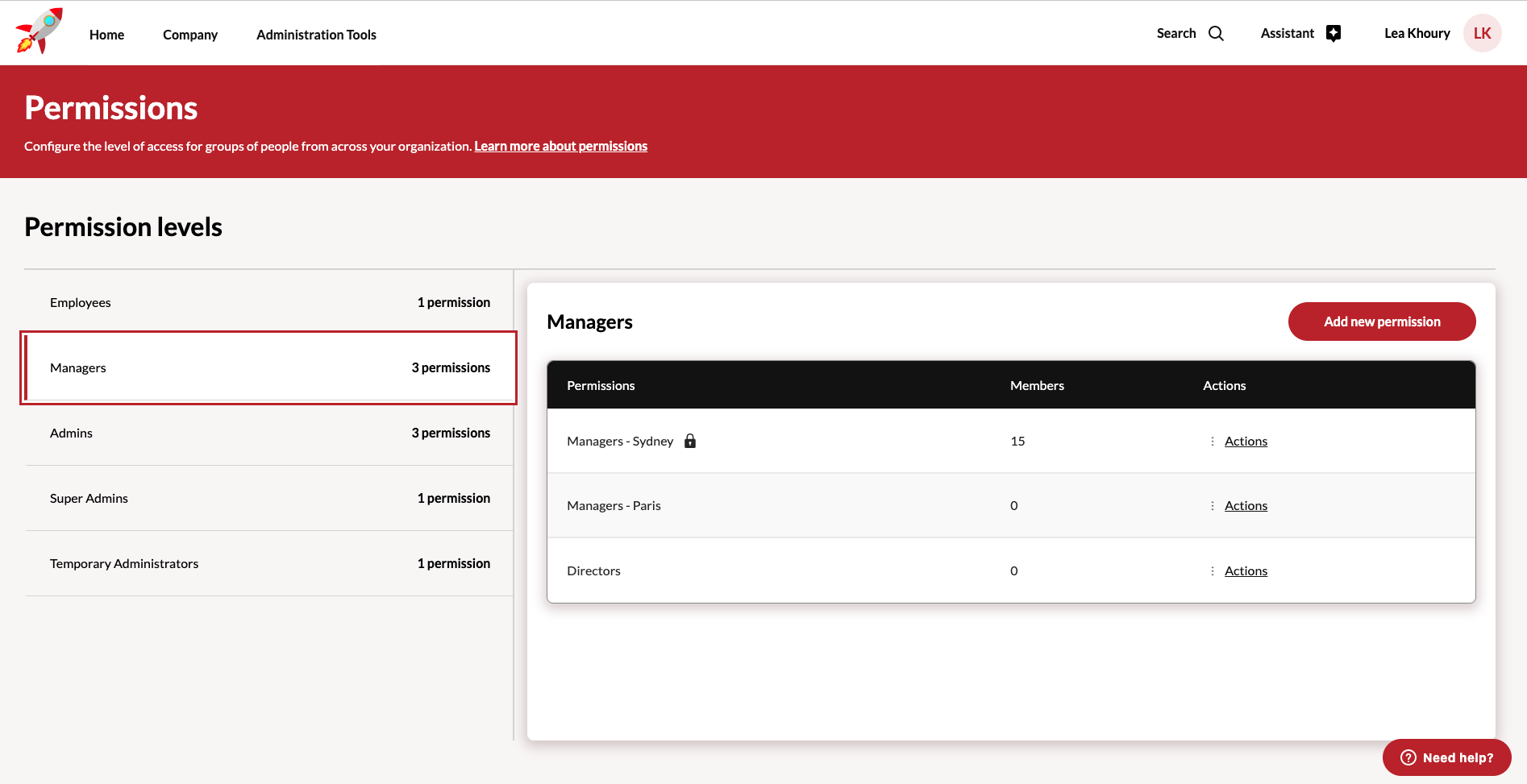Open the Home menu item
Image resolution: width=1527 pixels, height=784 pixels.
(x=106, y=35)
